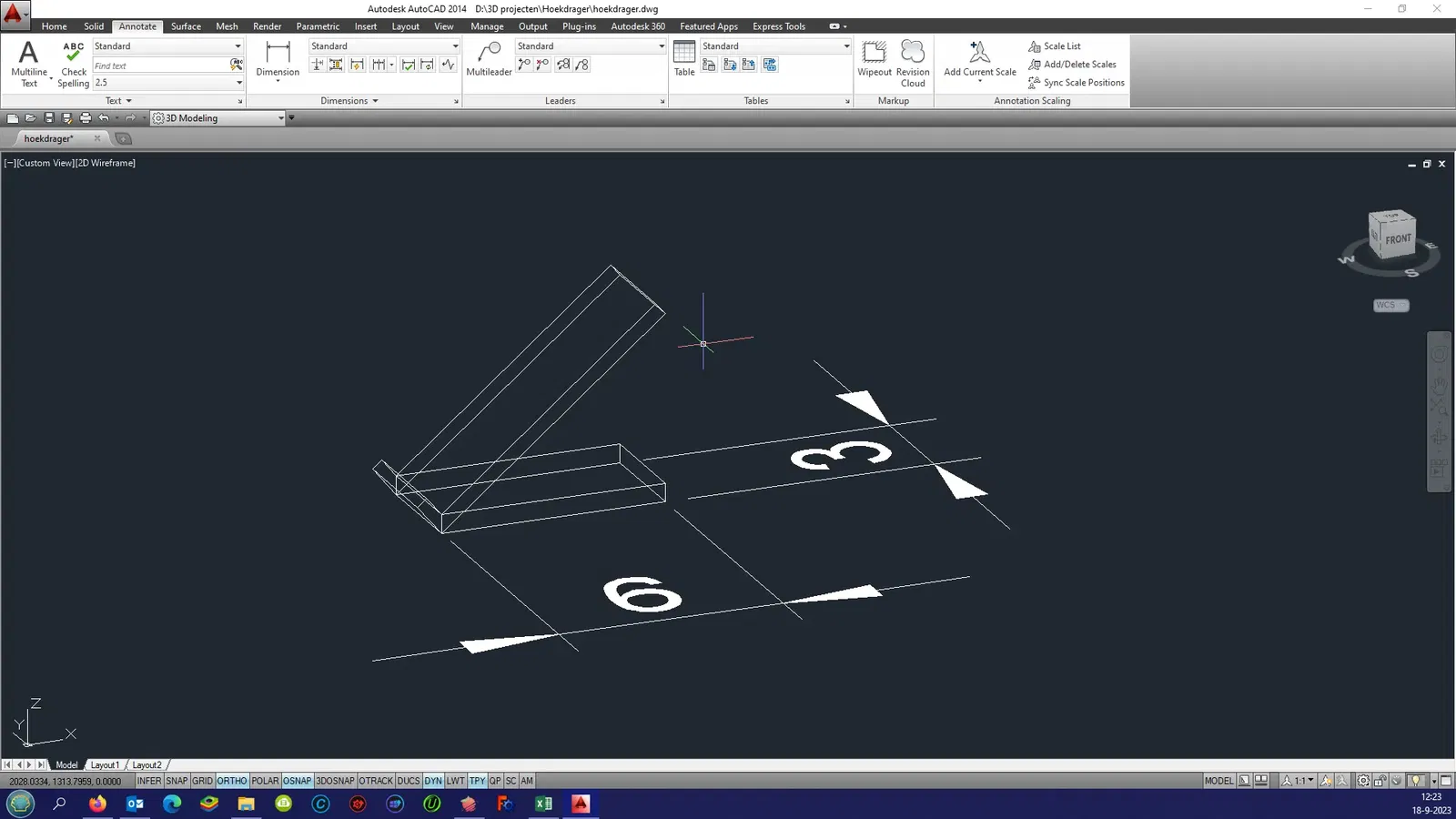Open the Parametric ribbon tab

click(318, 26)
